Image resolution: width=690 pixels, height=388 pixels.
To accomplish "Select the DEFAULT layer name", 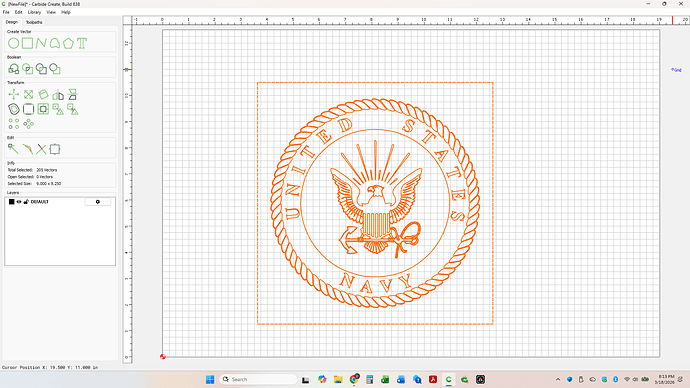I will tap(40, 202).
